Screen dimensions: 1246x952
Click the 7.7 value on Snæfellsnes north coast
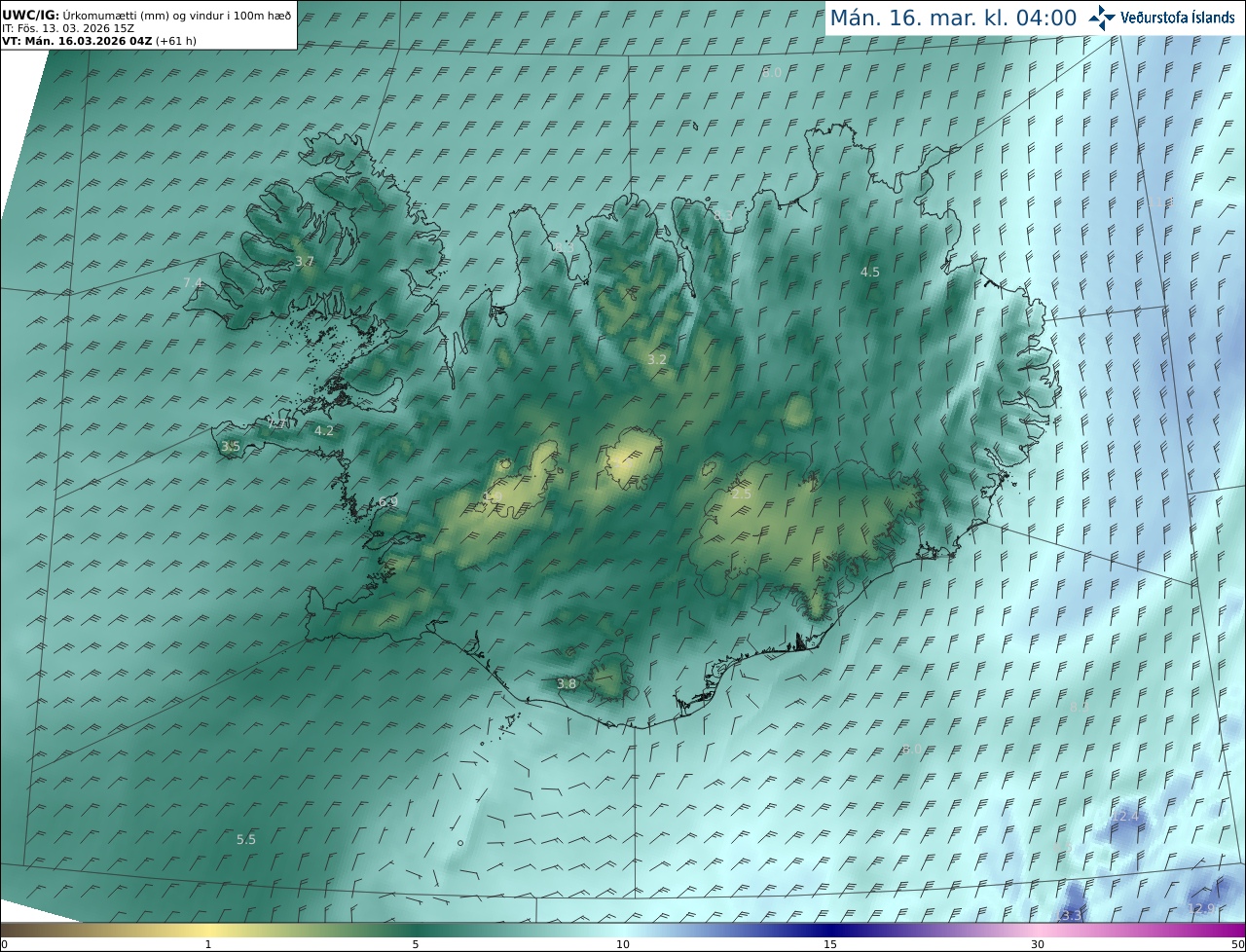[x=277, y=424]
